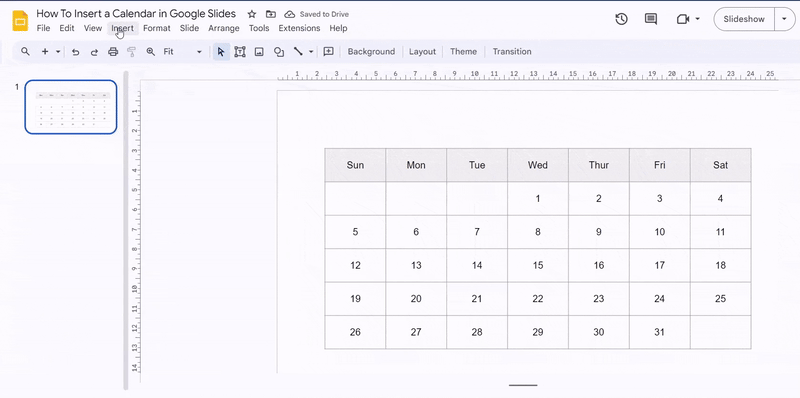Click the Wed header cell
Screen dimensions: 800x398
tap(538, 165)
